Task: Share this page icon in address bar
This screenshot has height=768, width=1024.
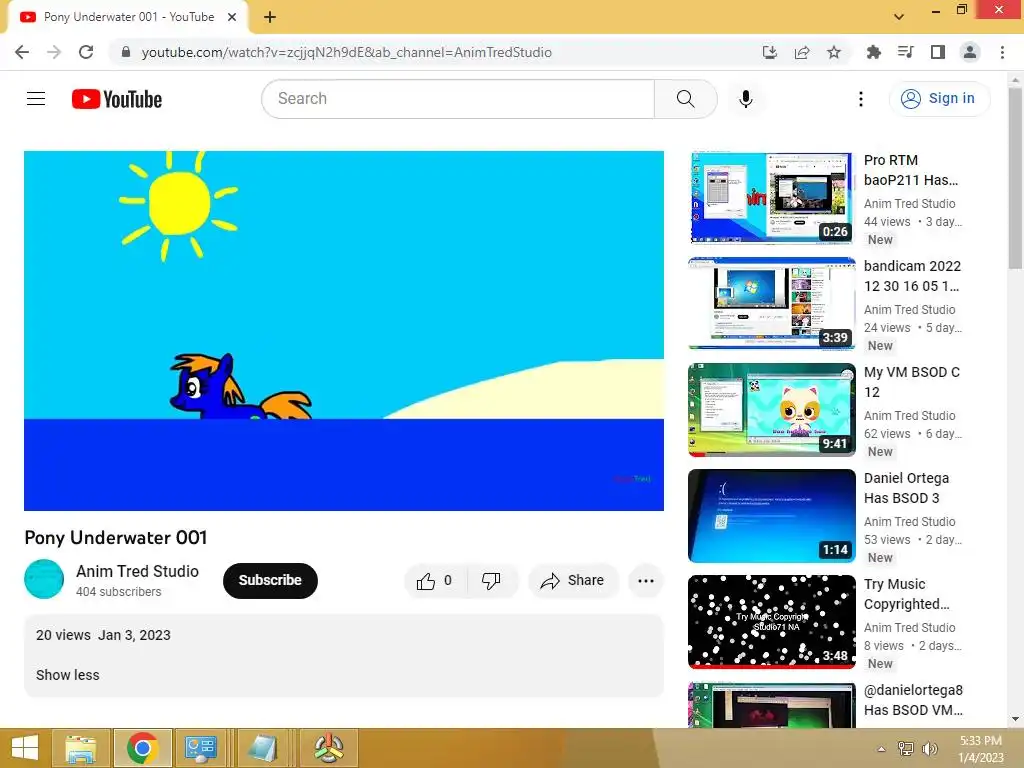Action: (802, 52)
